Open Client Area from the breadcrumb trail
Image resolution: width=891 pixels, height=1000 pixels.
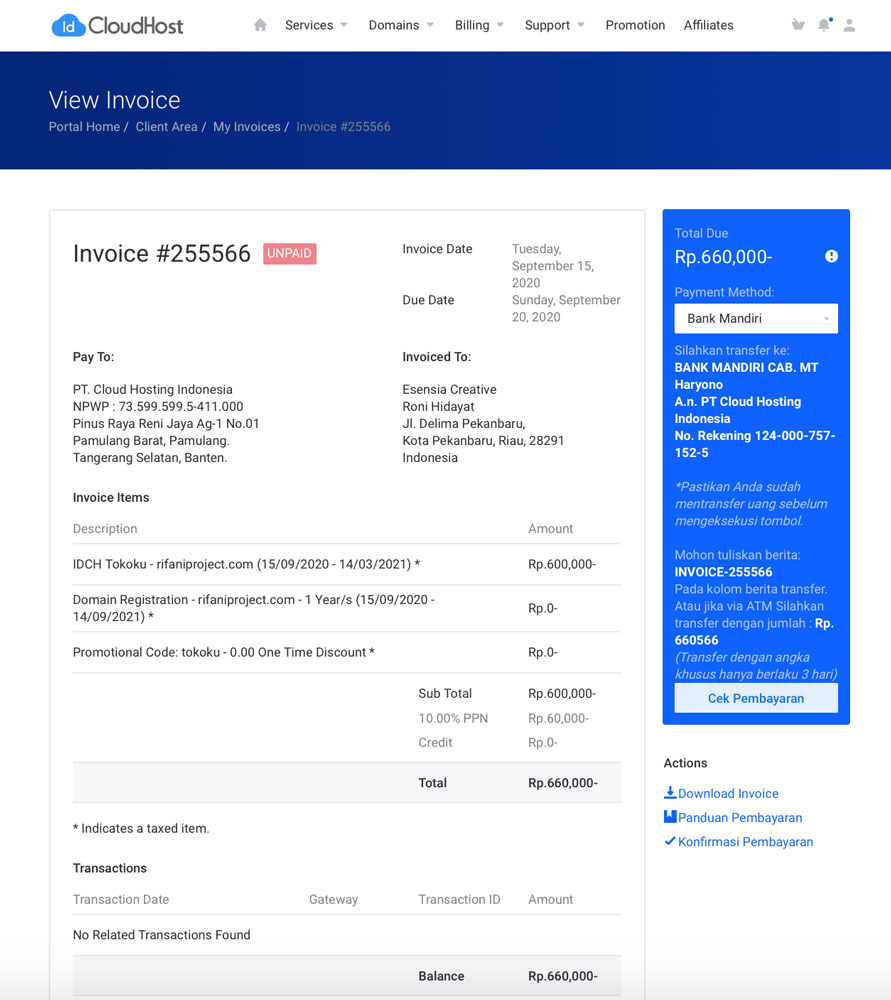pyautogui.click(x=166, y=126)
